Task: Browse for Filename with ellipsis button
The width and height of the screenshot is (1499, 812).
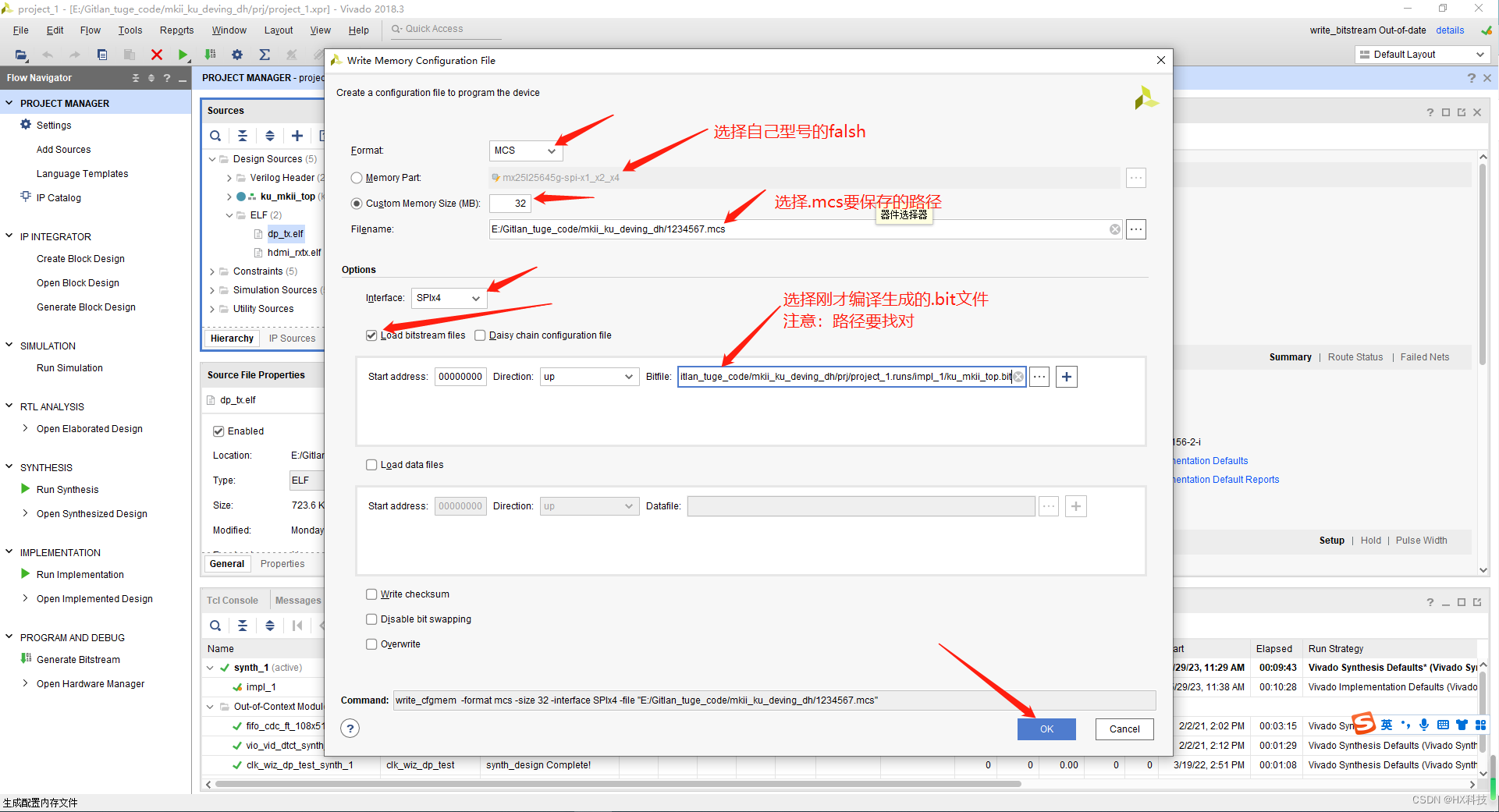Action: coord(1136,229)
